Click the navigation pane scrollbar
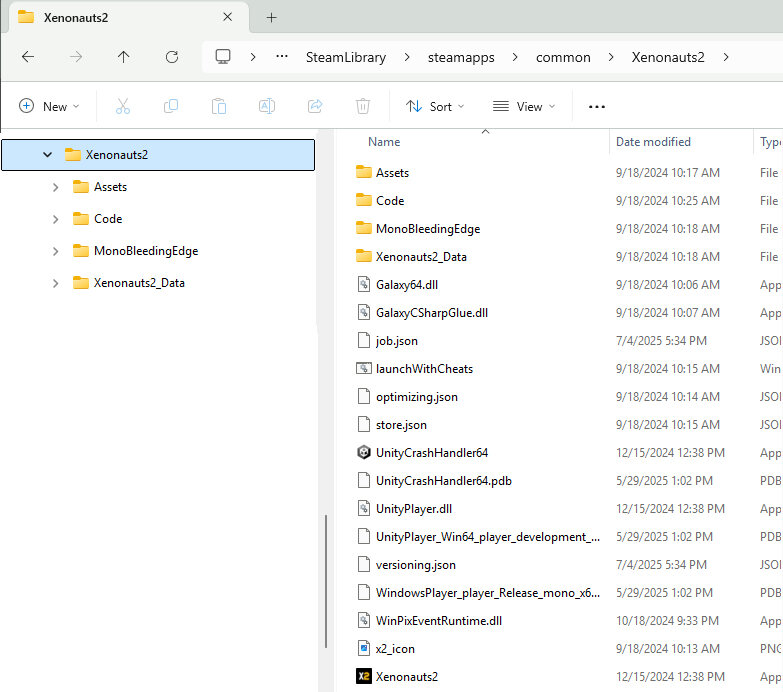This screenshot has width=783, height=692. pyautogui.click(x=326, y=581)
